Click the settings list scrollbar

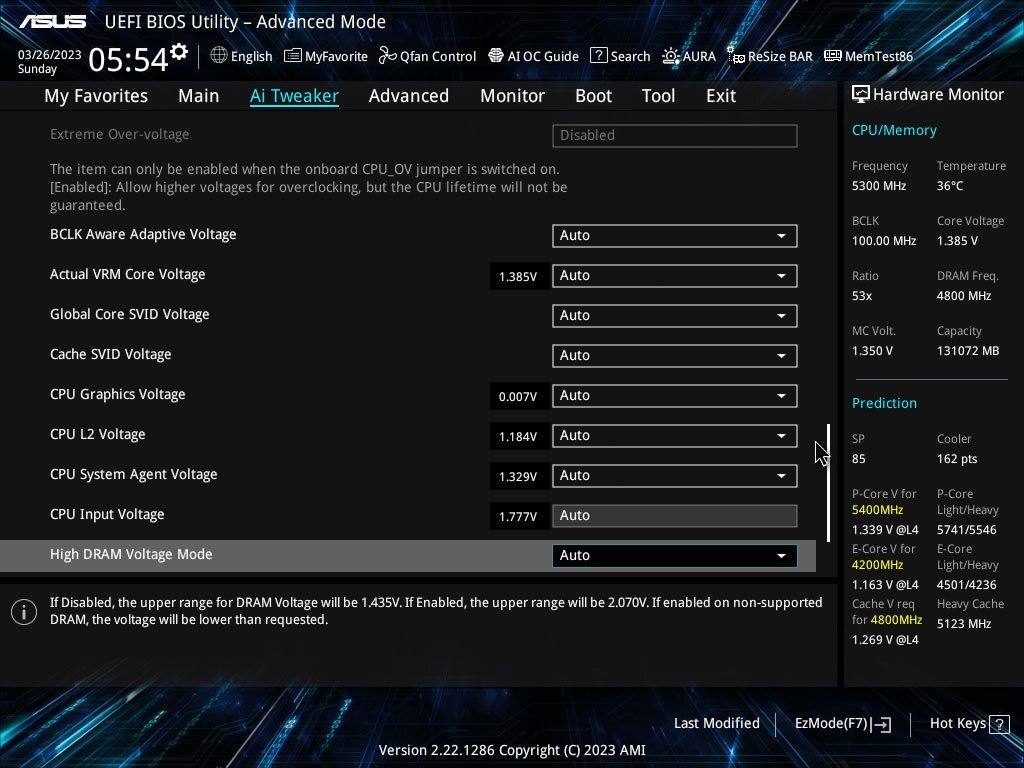(x=829, y=483)
